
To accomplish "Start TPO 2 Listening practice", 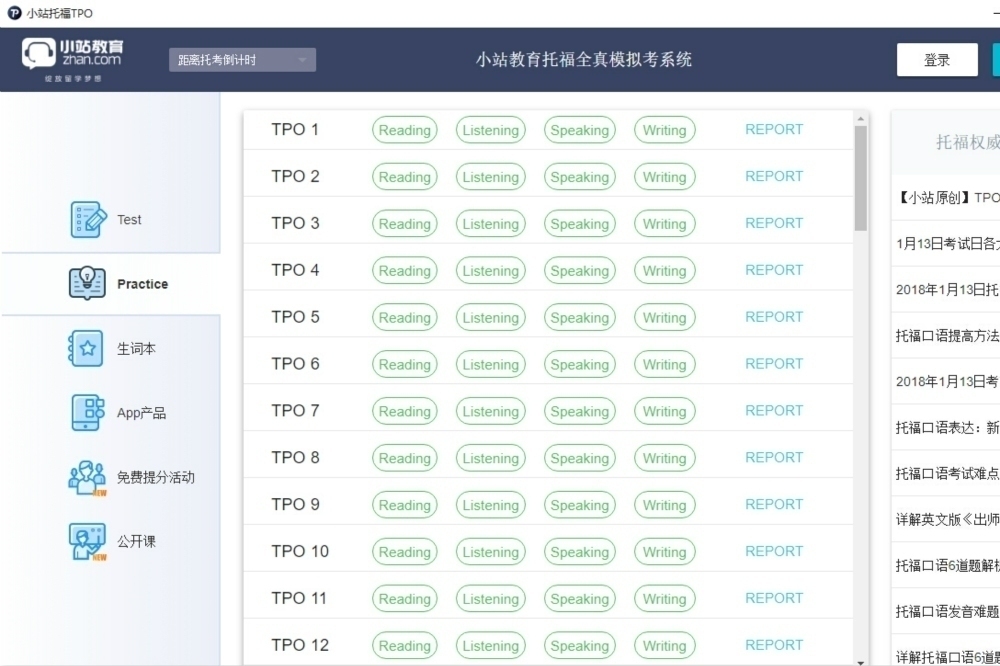I will pyautogui.click(x=490, y=177).
